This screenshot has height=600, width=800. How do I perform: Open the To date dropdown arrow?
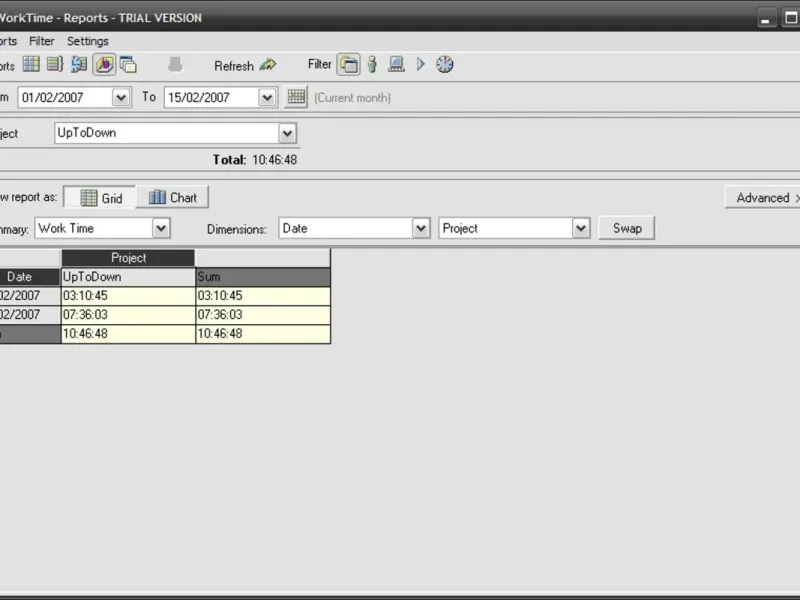point(267,97)
